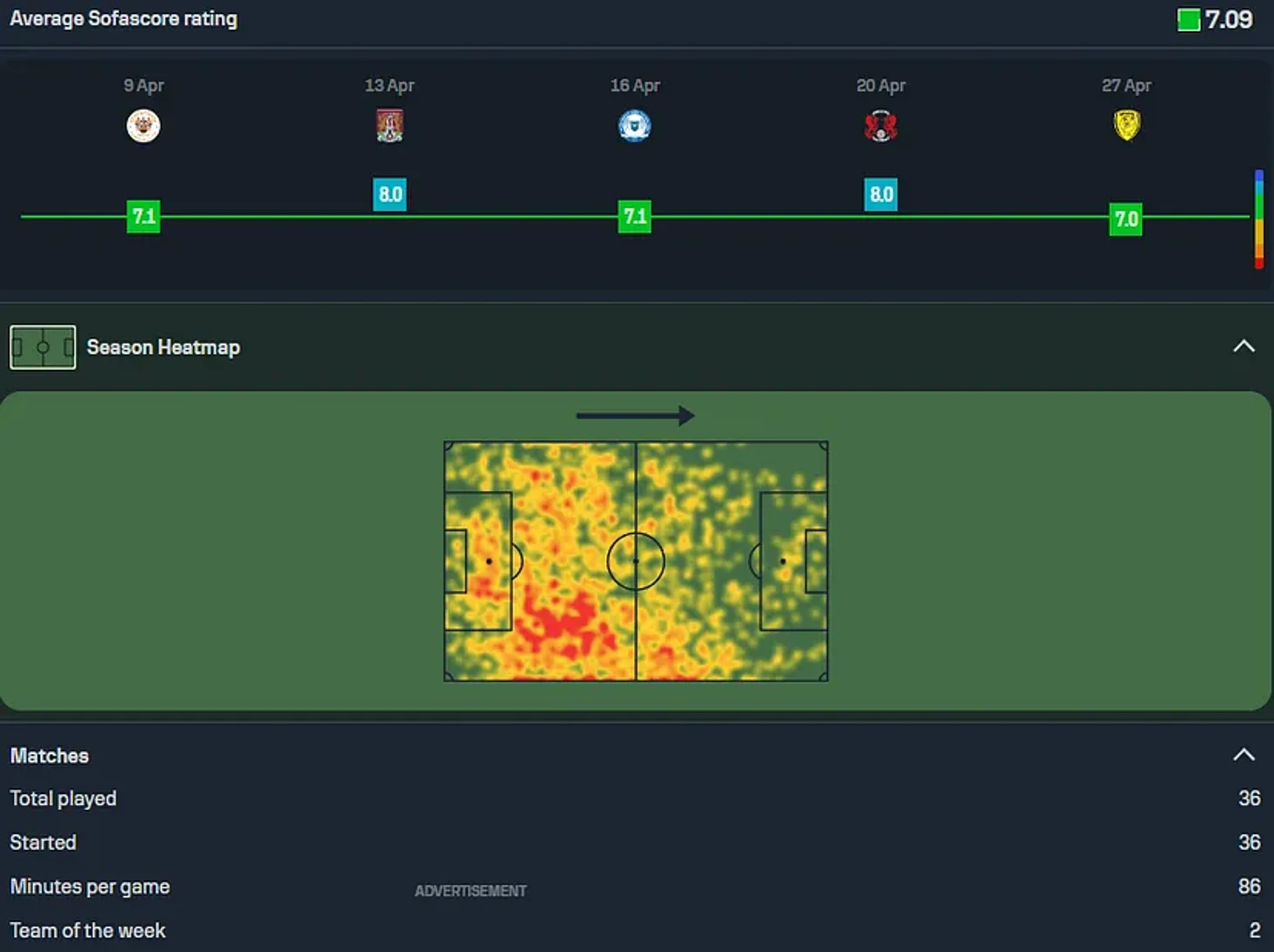Select the 8.0 rating badge for 13 Apr
This screenshot has width=1274, height=952.
point(389,194)
